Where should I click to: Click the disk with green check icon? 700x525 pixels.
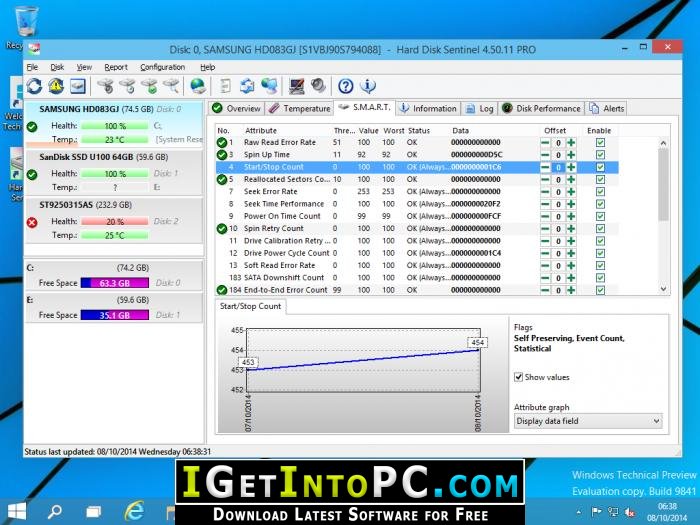(150, 86)
